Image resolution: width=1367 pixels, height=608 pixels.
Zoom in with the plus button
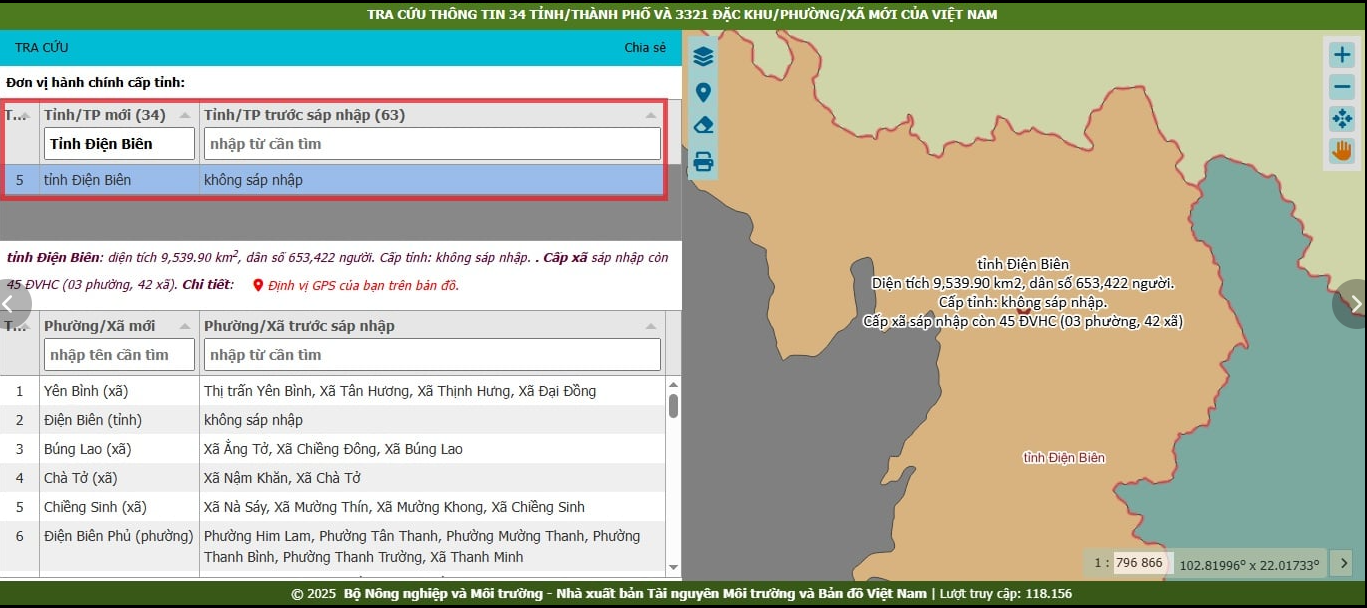1341,55
